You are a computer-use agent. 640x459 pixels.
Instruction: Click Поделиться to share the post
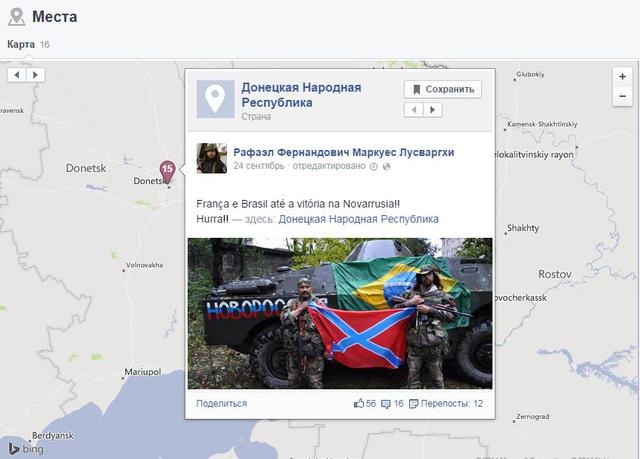[x=221, y=403]
